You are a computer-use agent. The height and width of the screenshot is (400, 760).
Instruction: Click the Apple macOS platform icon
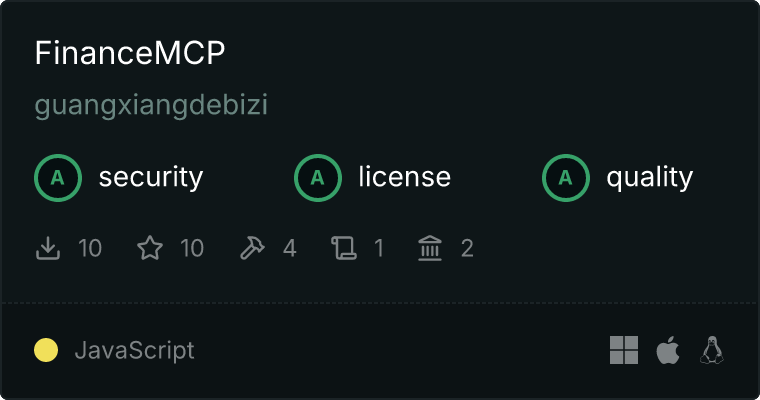pyautogui.click(x=668, y=350)
